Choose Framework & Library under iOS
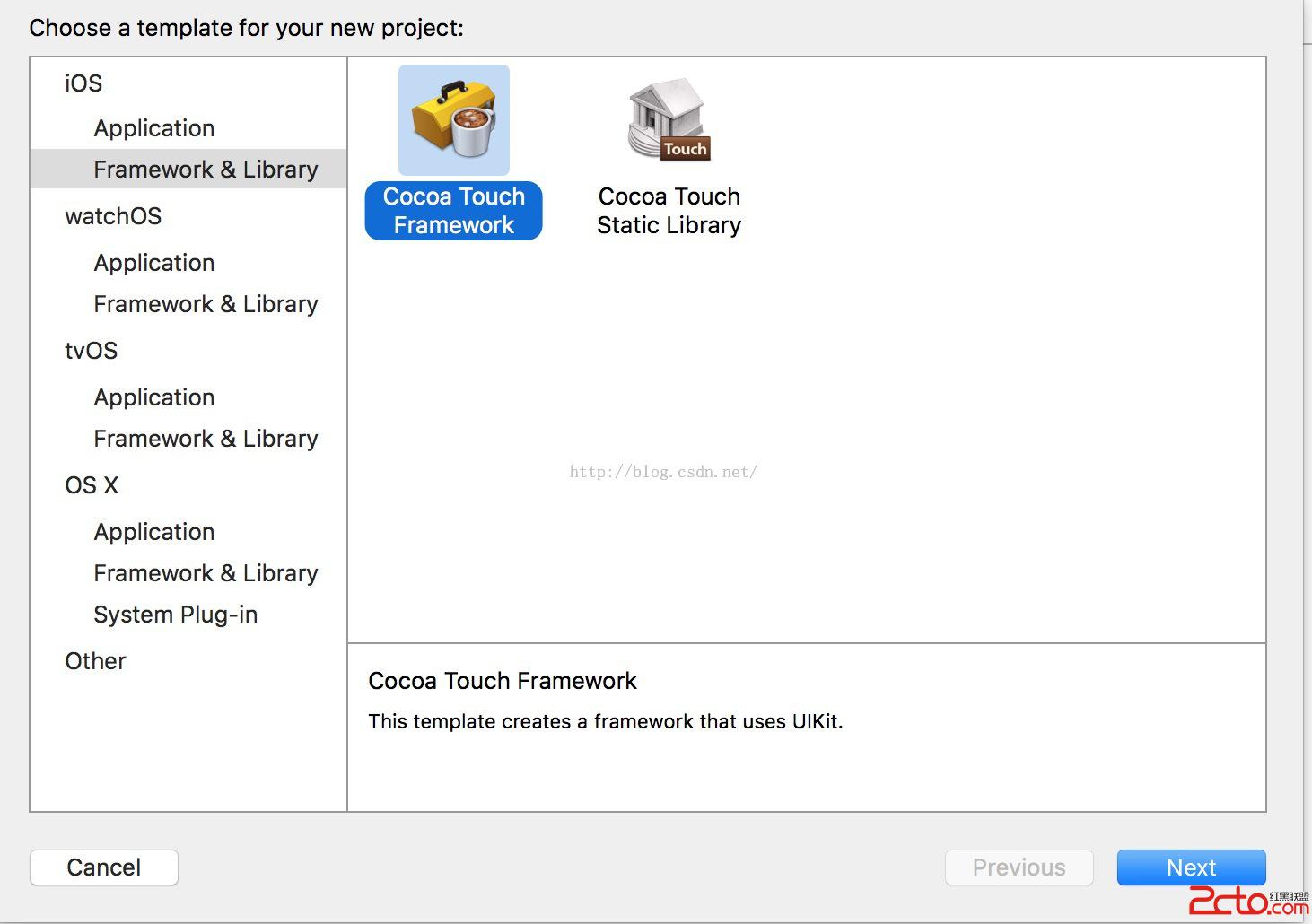This screenshot has width=1312, height=924. point(206,170)
